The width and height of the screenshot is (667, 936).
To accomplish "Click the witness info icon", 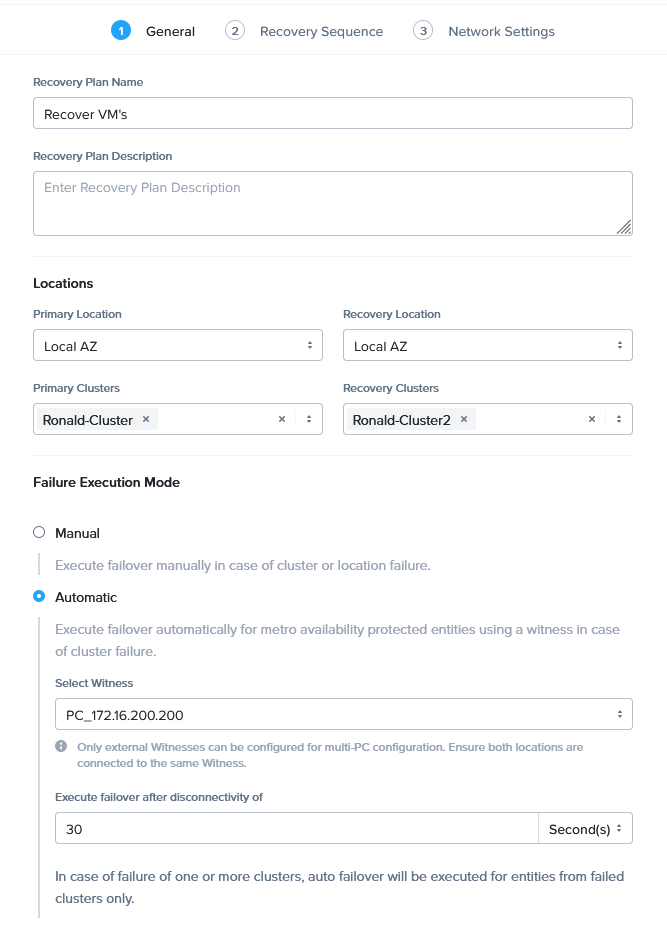I will [x=61, y=747].
